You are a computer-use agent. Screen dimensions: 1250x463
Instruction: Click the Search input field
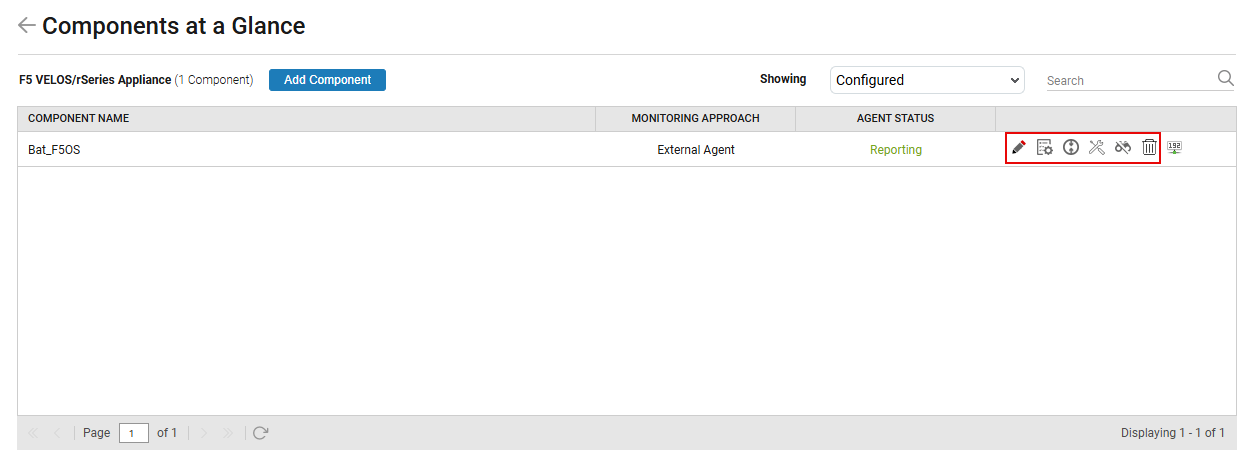tap(1128, 80)
